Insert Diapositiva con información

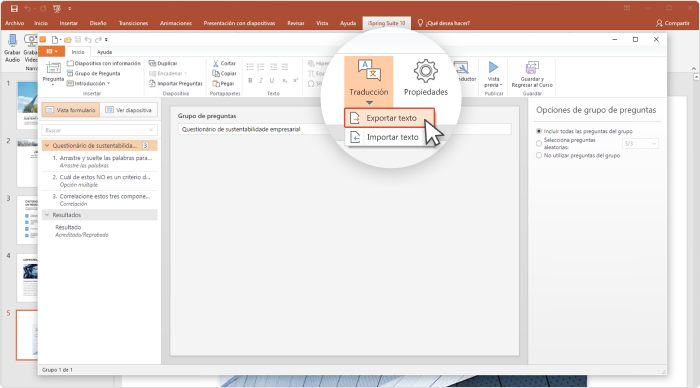coord(104,63)
